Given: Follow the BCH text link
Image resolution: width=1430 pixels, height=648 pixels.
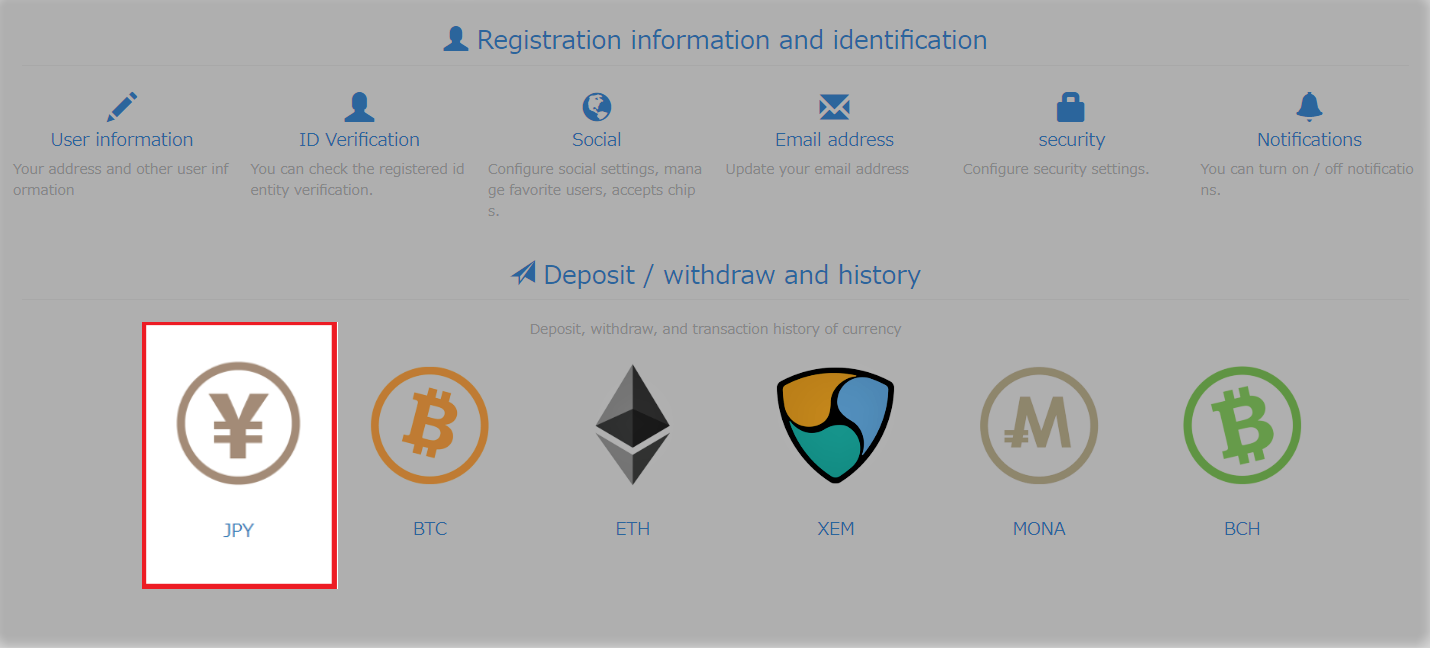Looking at the screenshot, I should click(1242, 529).
